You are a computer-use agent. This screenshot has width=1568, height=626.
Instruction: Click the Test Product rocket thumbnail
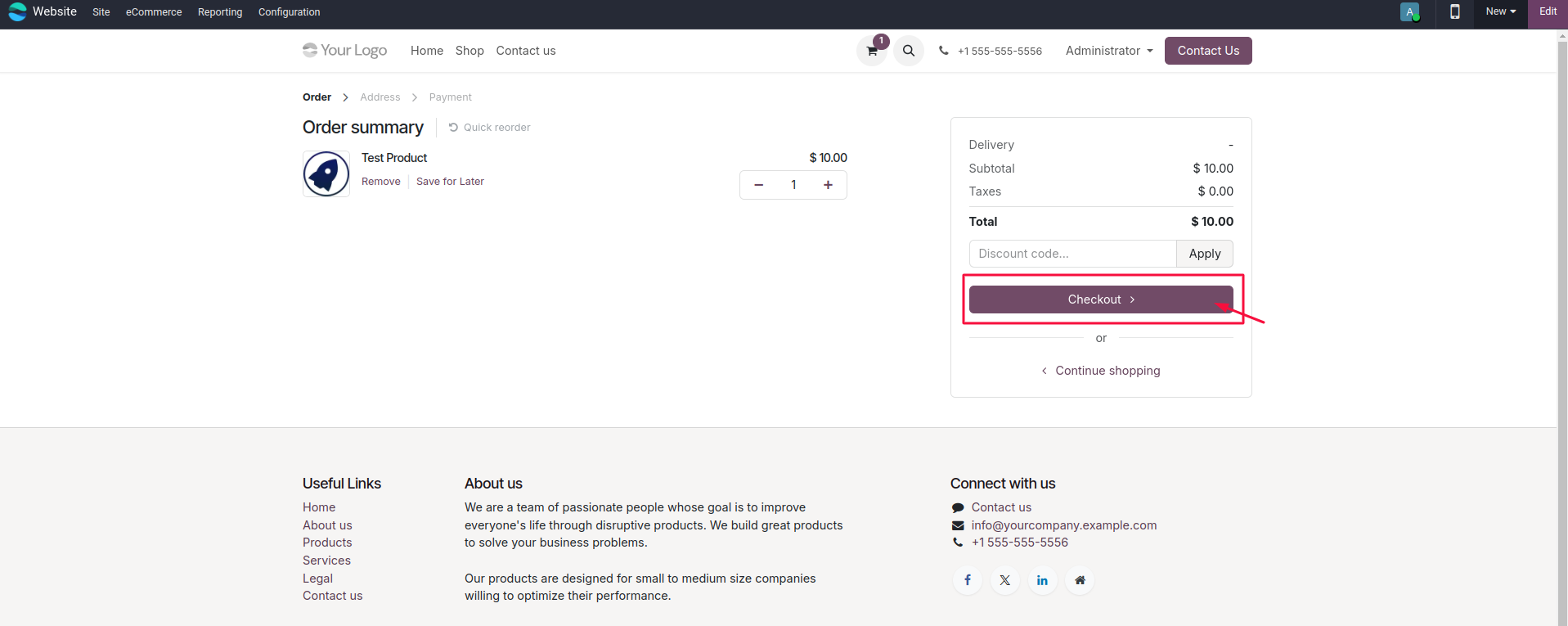(326, 173)
